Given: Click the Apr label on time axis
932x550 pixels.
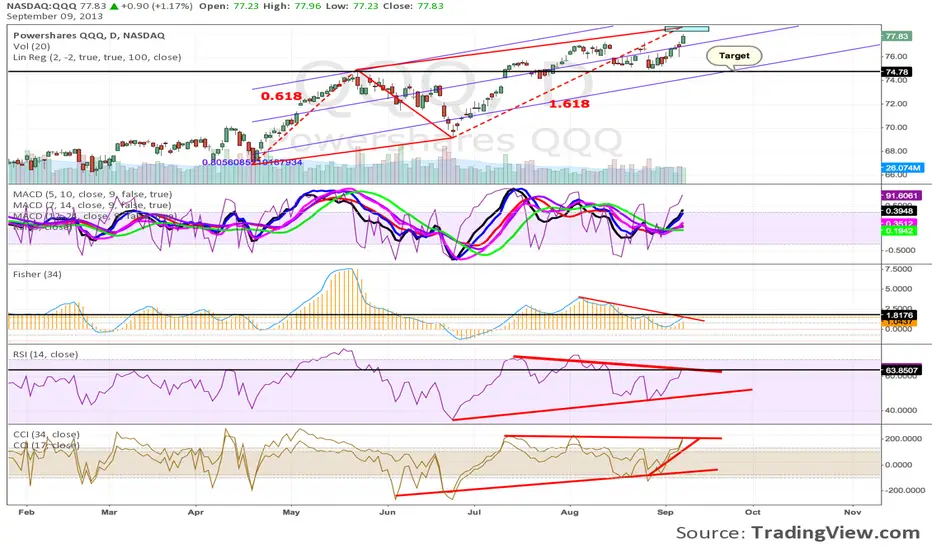Looking at the screenshot, I should 196,512.
